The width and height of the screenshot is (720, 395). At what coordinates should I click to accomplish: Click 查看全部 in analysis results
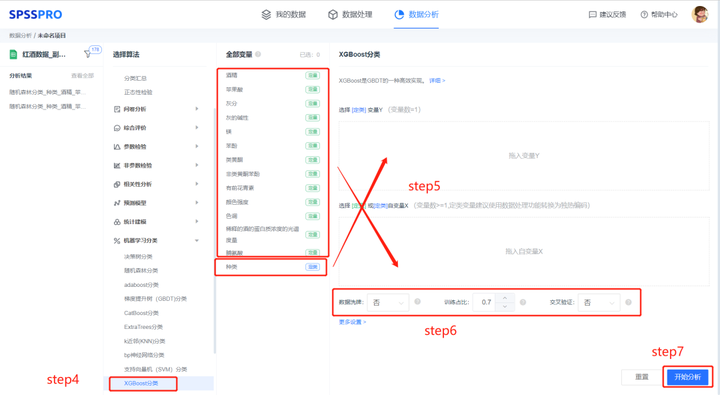[x=83, y=76]
